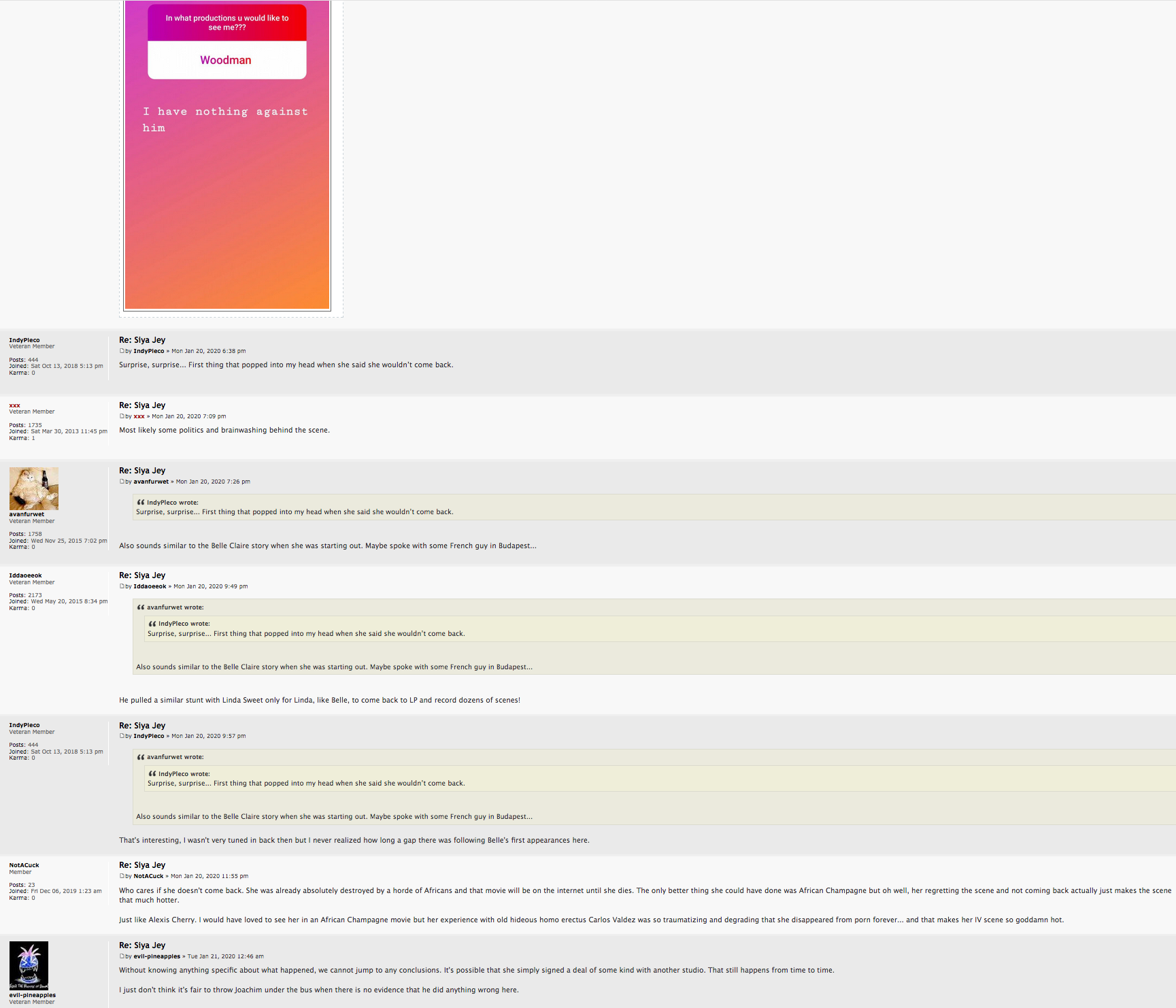Click post icon beside IndyPleco's 6:38 pm byline

click(x=122, y=351)
